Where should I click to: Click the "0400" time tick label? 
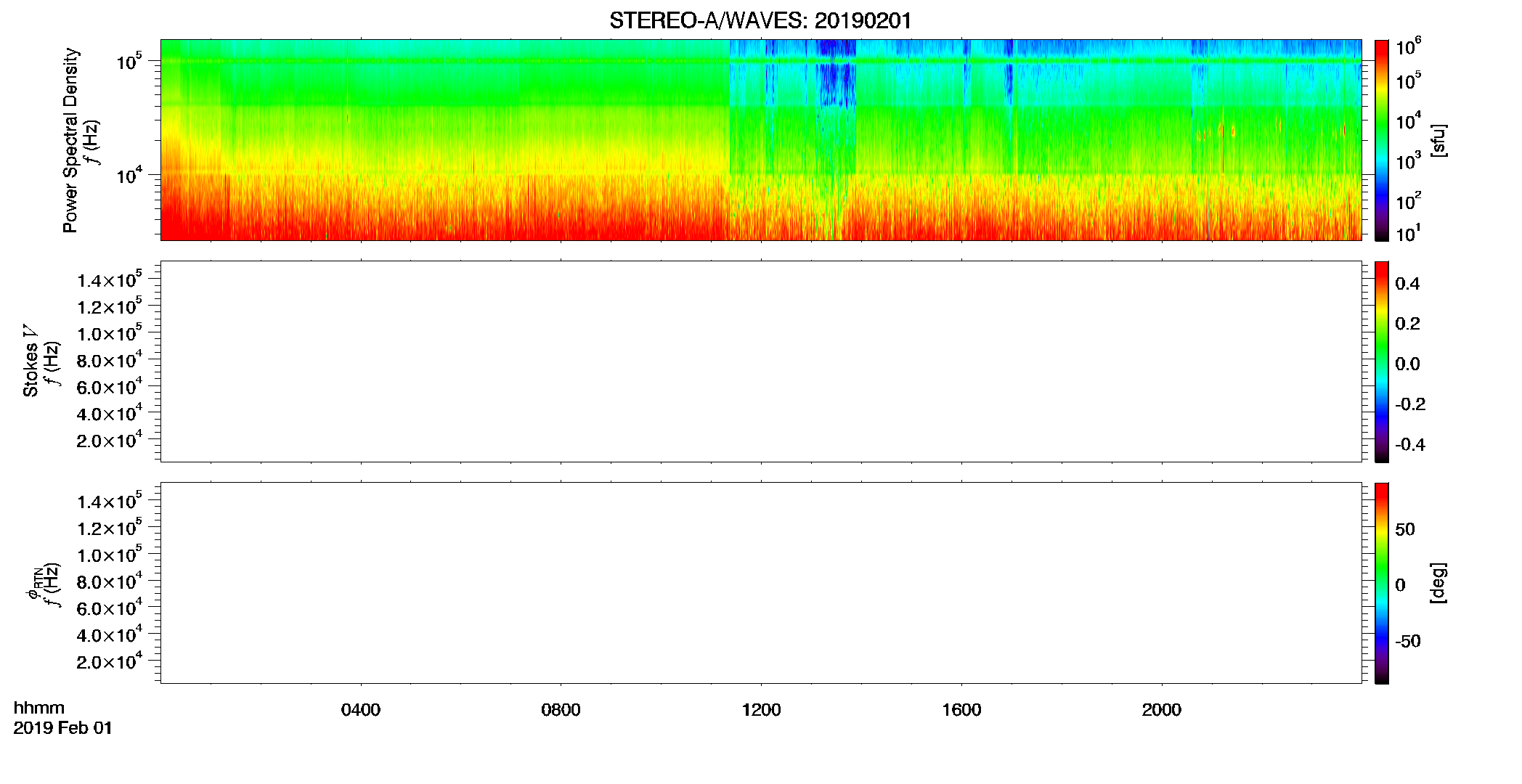point(361,710)
